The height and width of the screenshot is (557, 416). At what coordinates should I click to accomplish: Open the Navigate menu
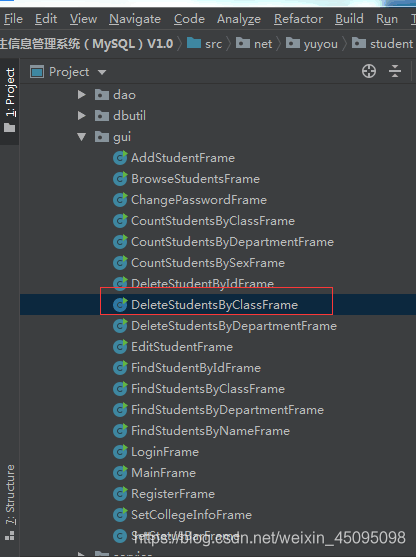[135, 19]
